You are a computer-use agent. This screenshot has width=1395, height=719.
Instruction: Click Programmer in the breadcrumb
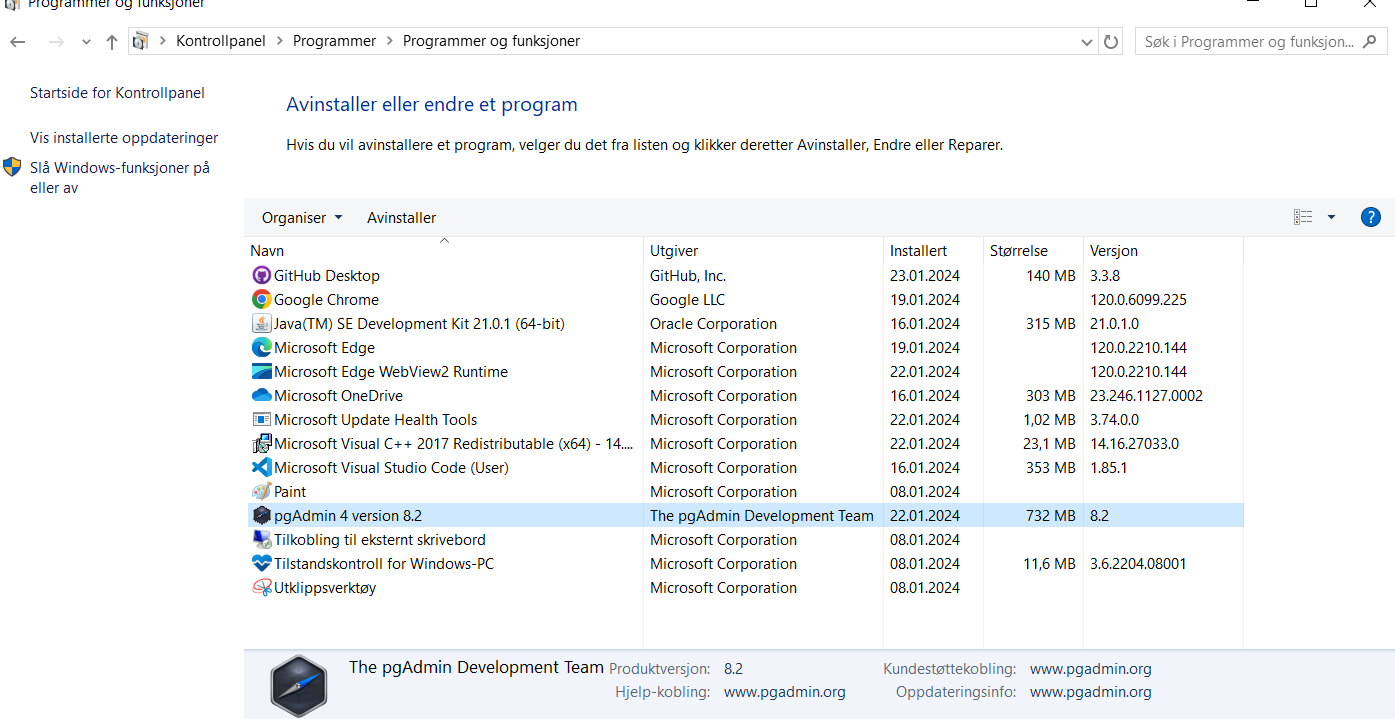pyautogui.click(x=334, y=41)
